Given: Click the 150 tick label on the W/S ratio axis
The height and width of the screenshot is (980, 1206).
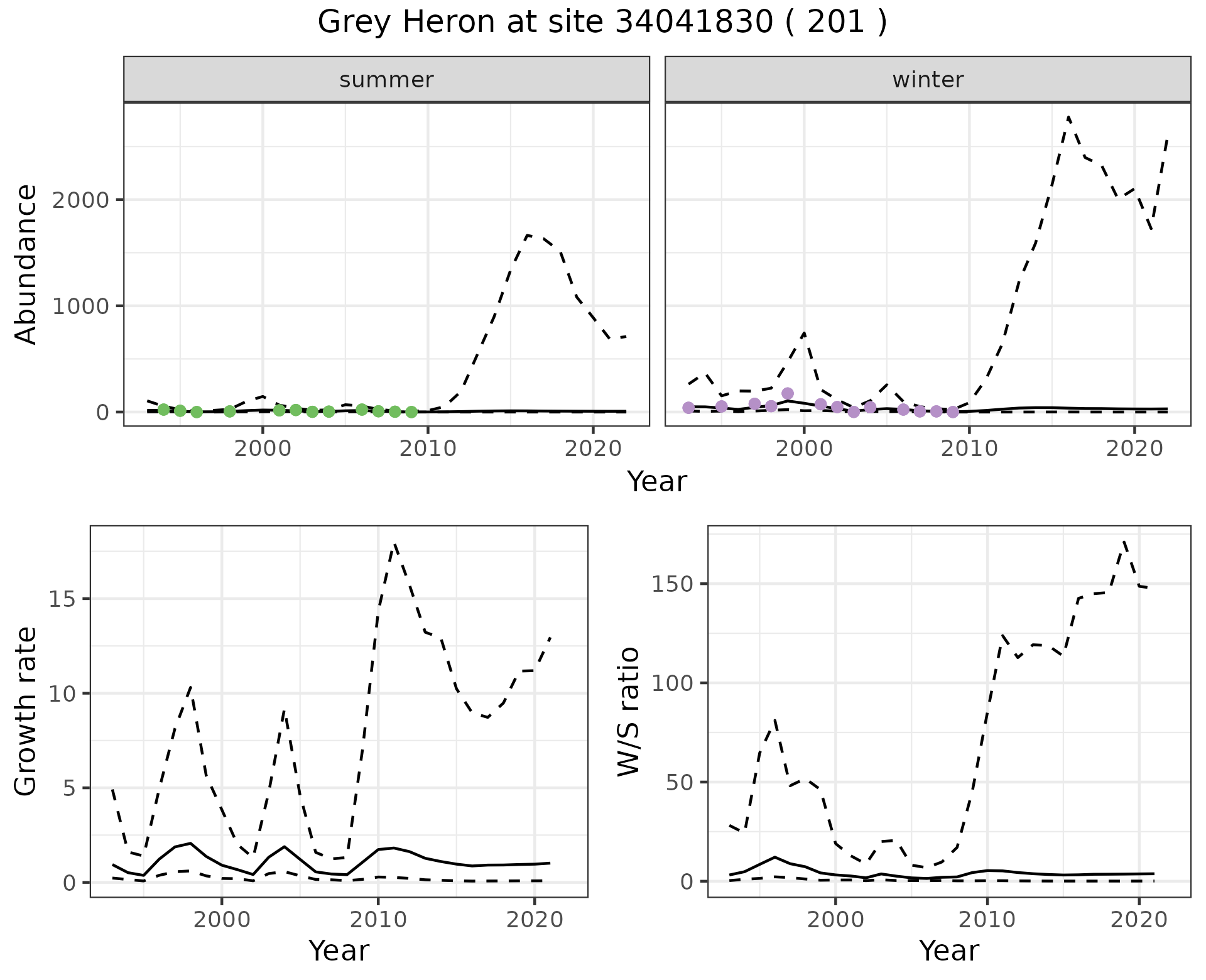Looking at the screenshot, I should [672, 584].
